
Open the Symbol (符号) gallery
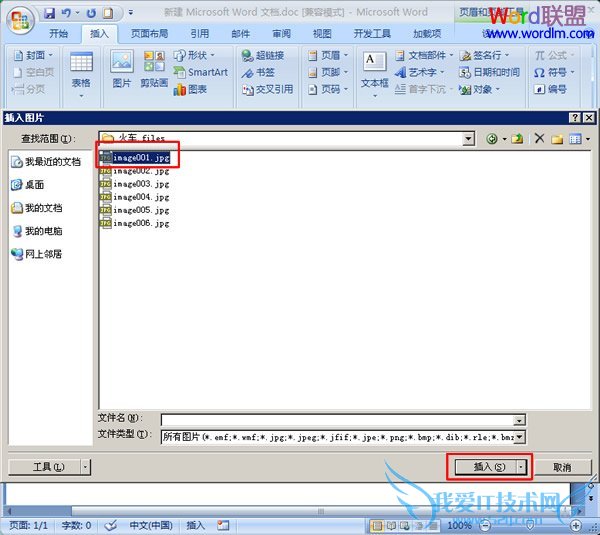tap(554, 72)
